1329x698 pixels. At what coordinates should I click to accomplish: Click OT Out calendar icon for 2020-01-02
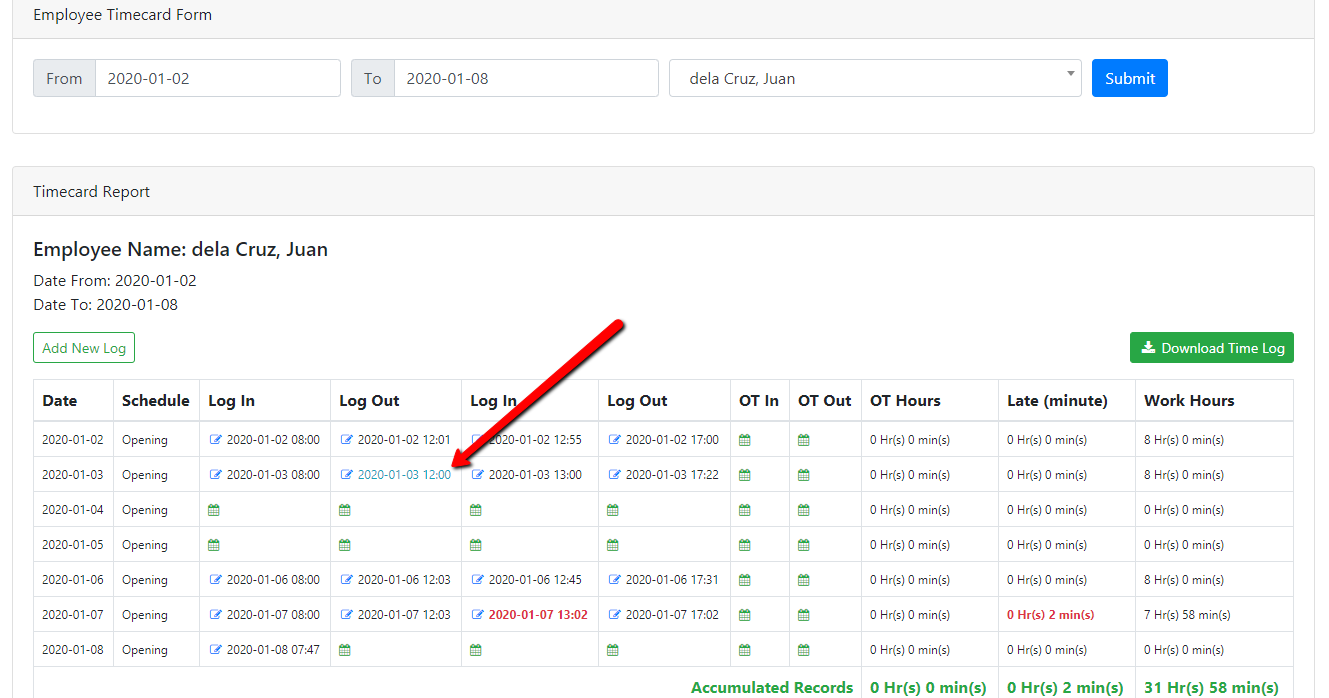point(804,440)
